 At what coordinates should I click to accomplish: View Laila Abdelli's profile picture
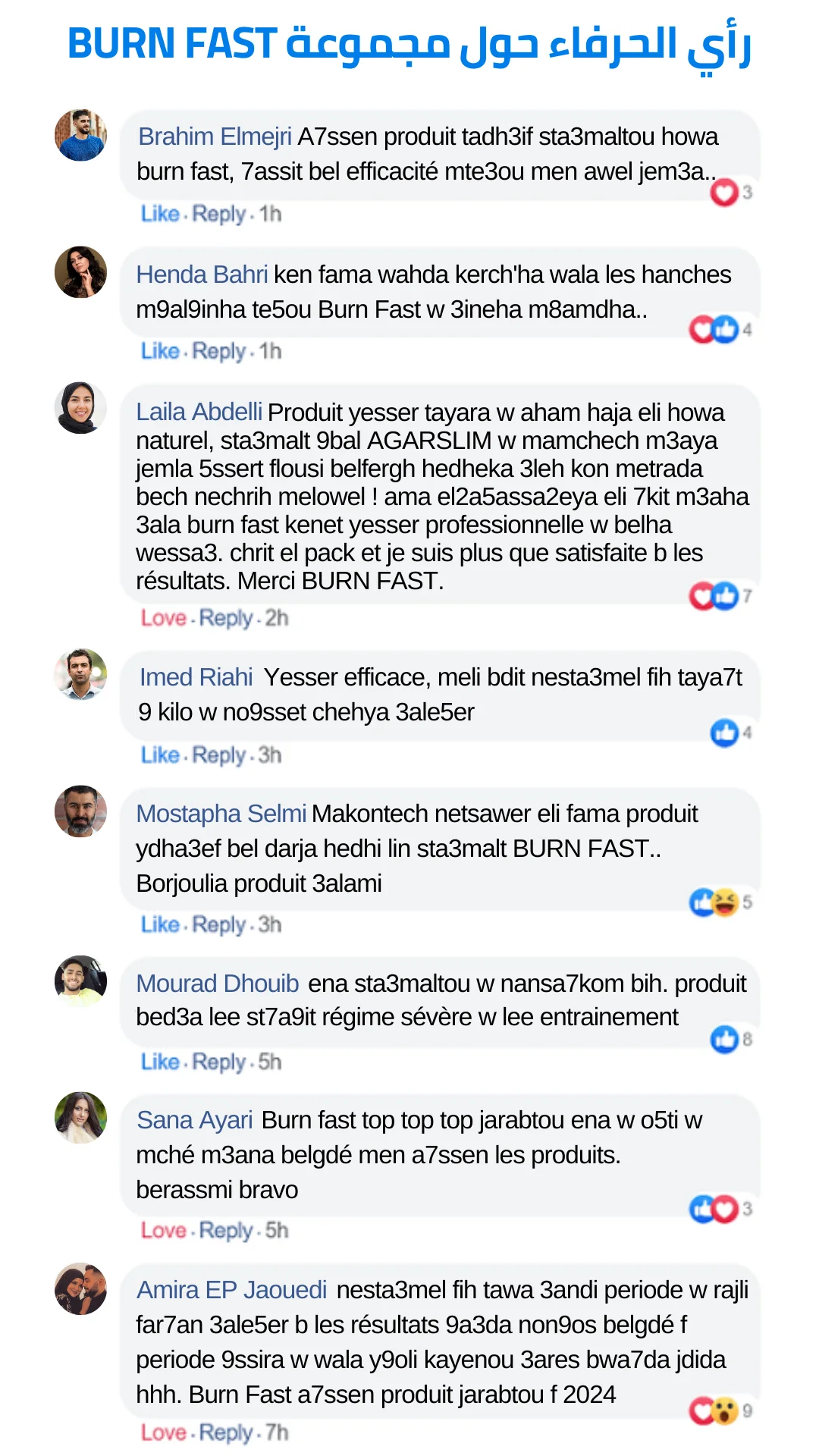(x=80, y=408)
